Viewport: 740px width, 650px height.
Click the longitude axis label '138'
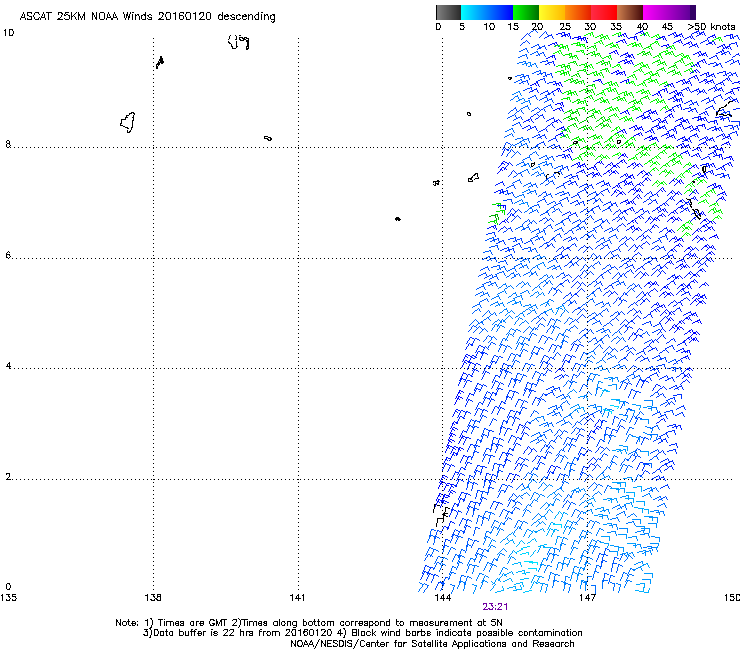click(x=153, y=598)
